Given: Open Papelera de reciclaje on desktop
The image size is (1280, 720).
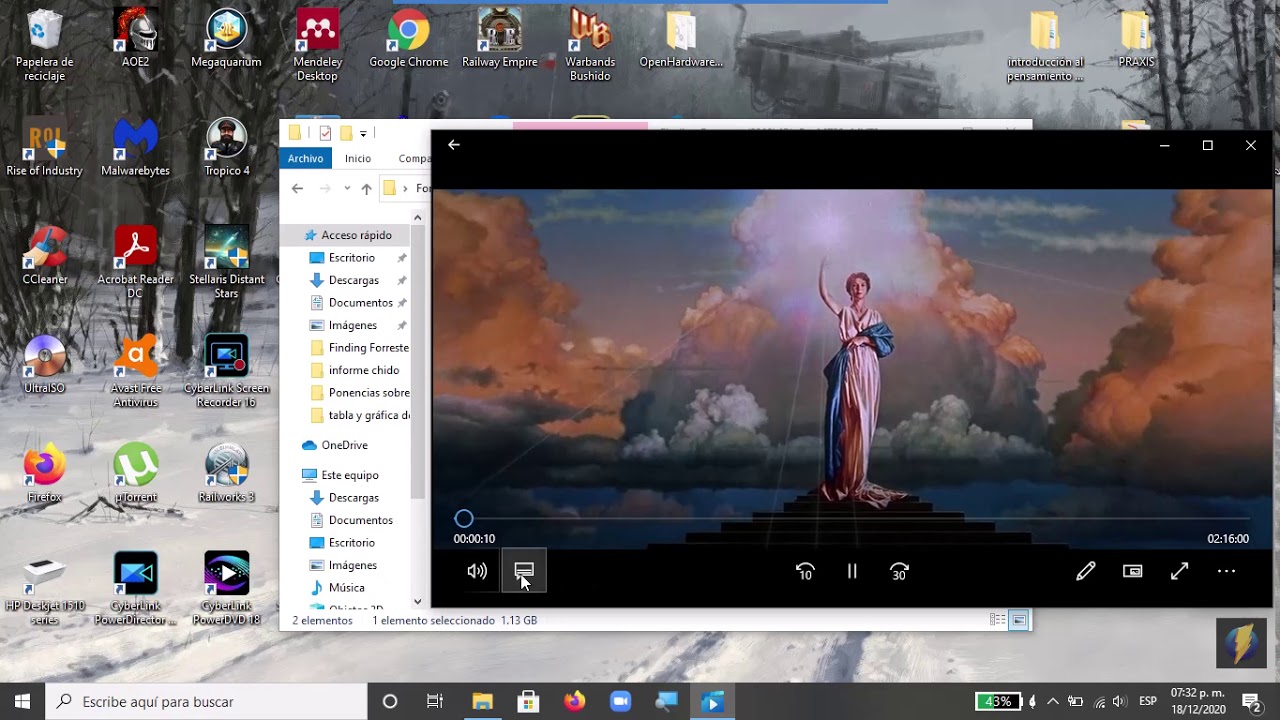Looking at the screenshot, I should pos(45,46).
